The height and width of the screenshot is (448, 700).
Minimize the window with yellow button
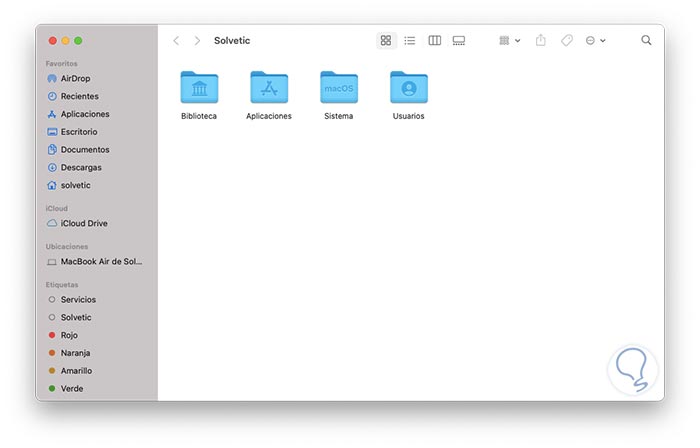click(x=66, y=41)
